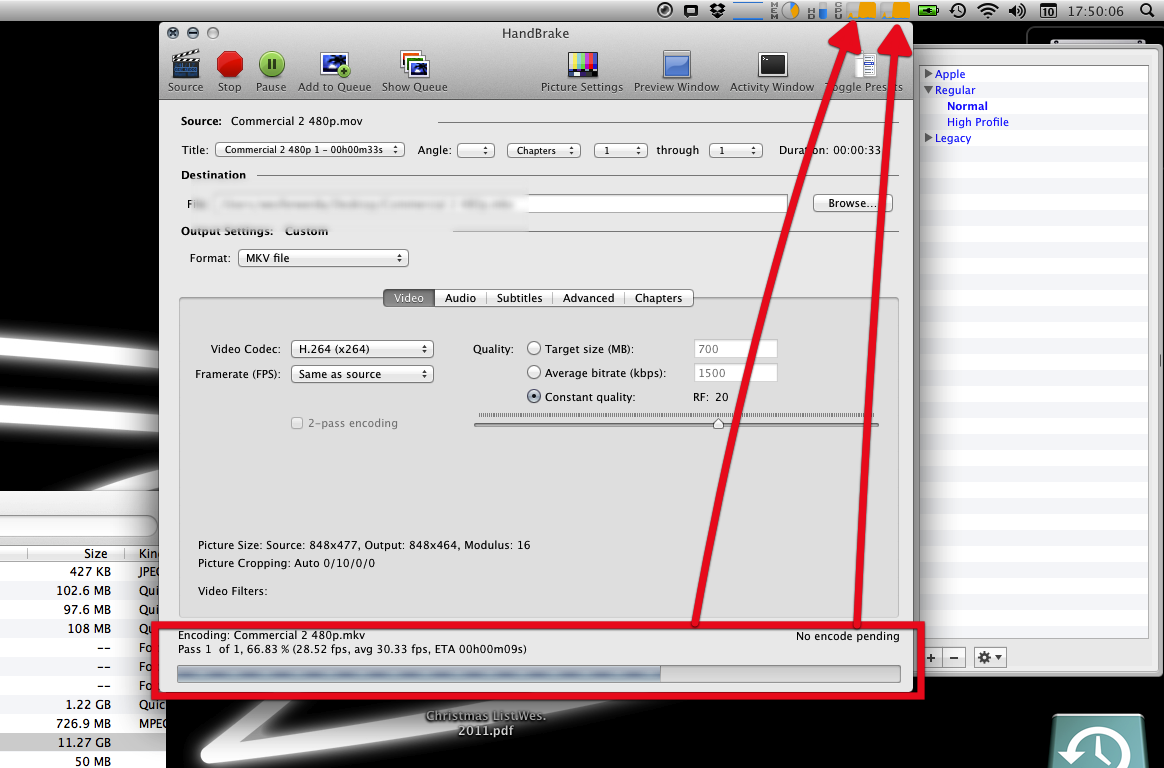Click the encoding progress bar
The height and width of the screenshot is (768, 1164).
tap(539, 674)
